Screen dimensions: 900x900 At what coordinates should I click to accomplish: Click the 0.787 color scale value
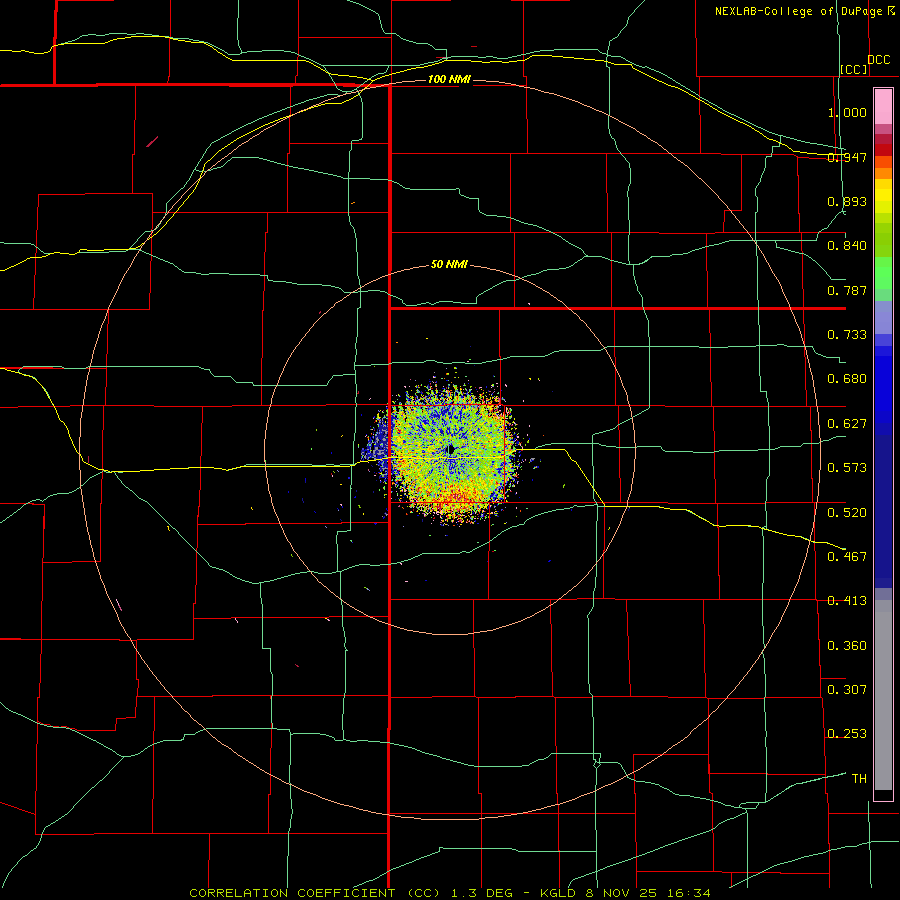tap(847, 290)
